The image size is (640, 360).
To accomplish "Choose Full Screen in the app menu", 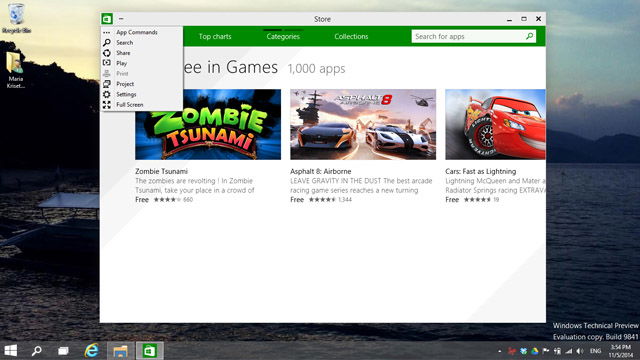I will [130, 104].
